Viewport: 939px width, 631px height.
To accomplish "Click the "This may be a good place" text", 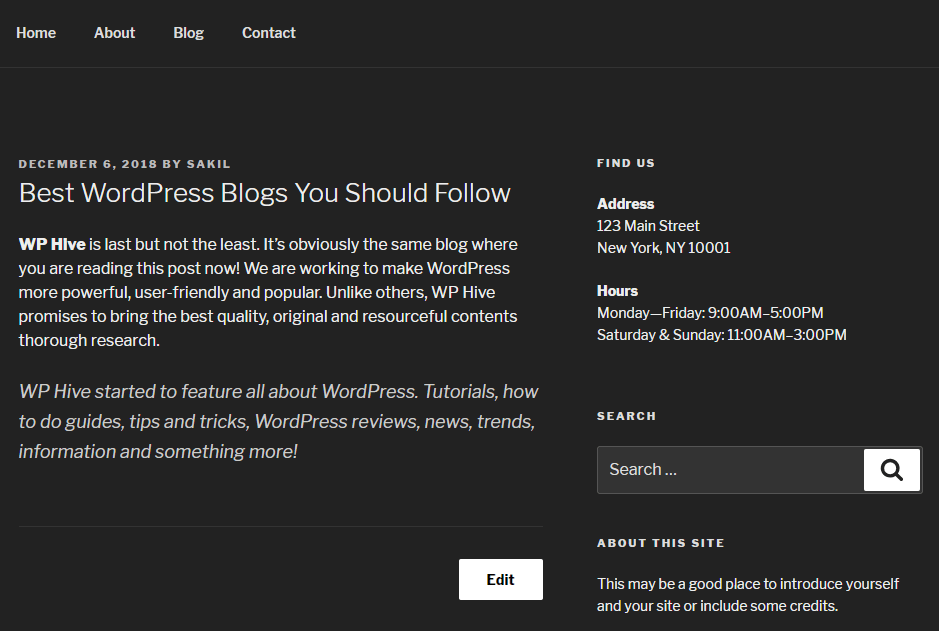I will (x=748, y=594).
